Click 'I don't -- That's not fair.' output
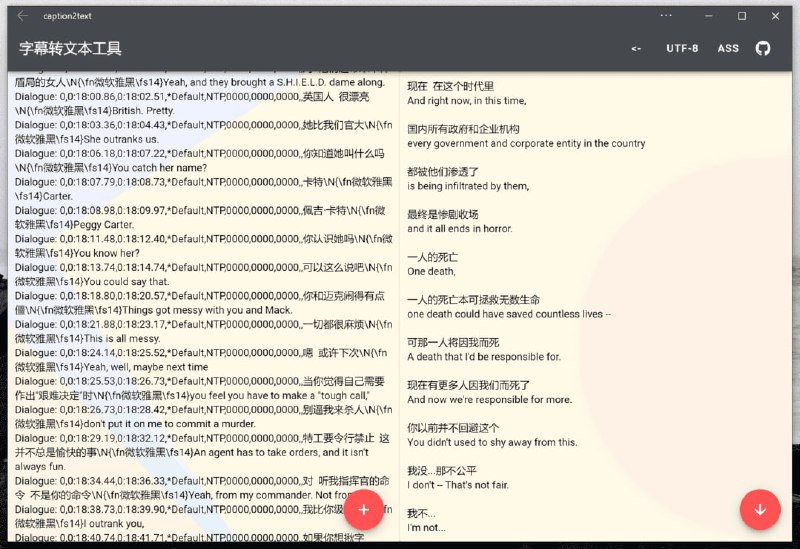The image size is (800, 549). pyautogui.click(x=458, y=485)
